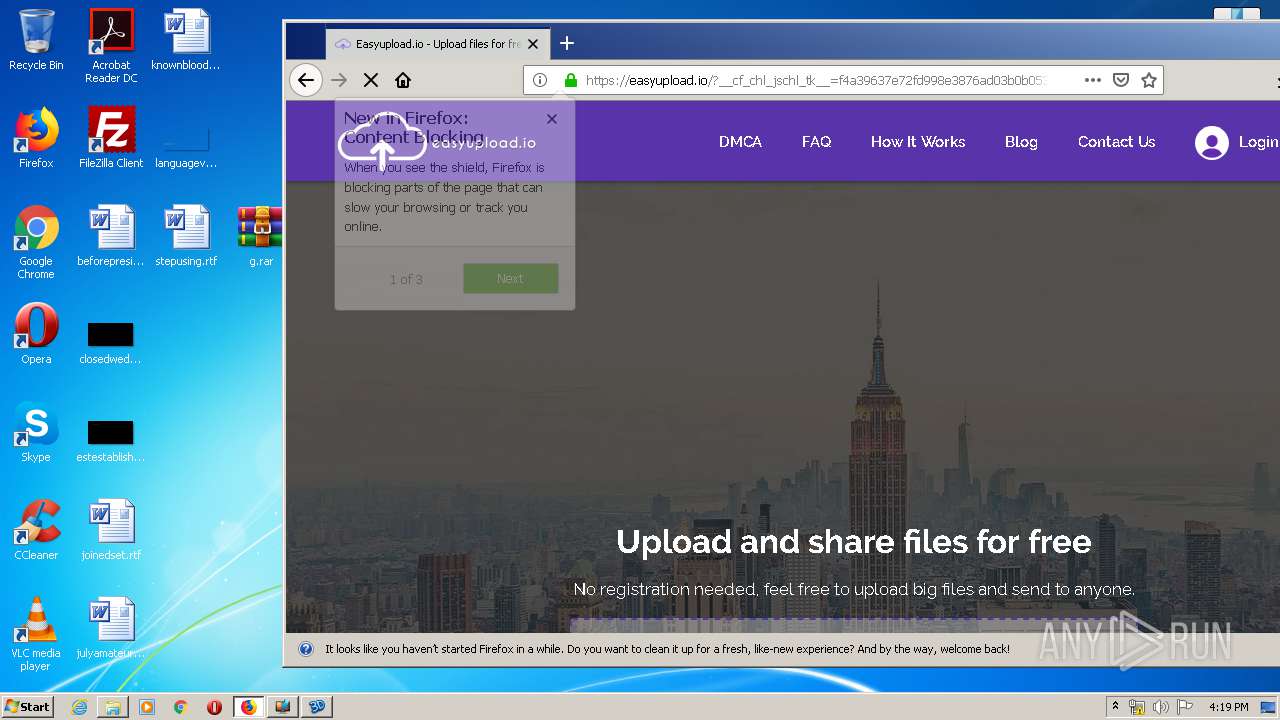Open Chrome from the taskbar
The width and height of the screenshot is (1280, 720).
[x=181, y=707]
